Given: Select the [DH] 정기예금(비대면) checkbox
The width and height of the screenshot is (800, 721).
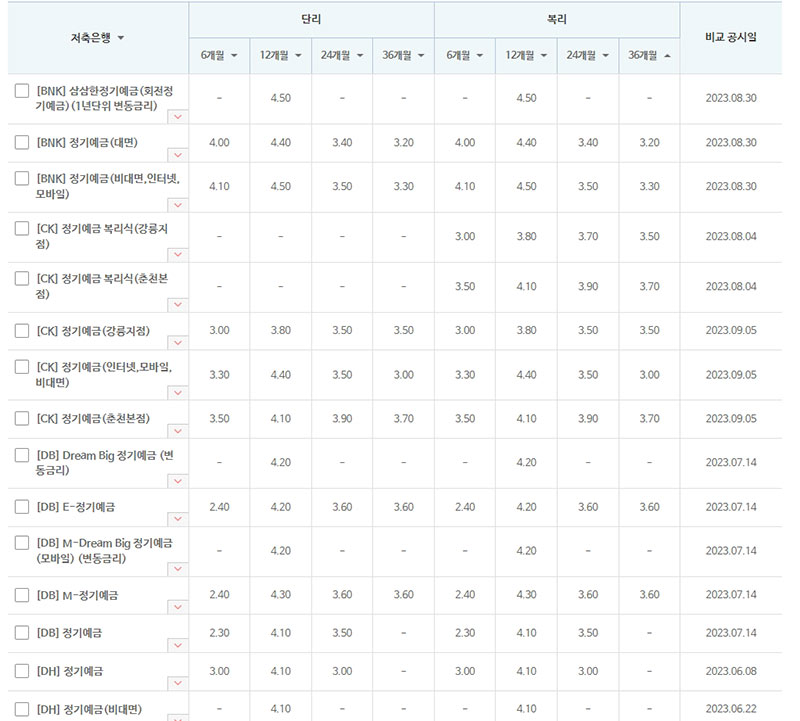Looking at the screenshot, I should click(22, 709).
